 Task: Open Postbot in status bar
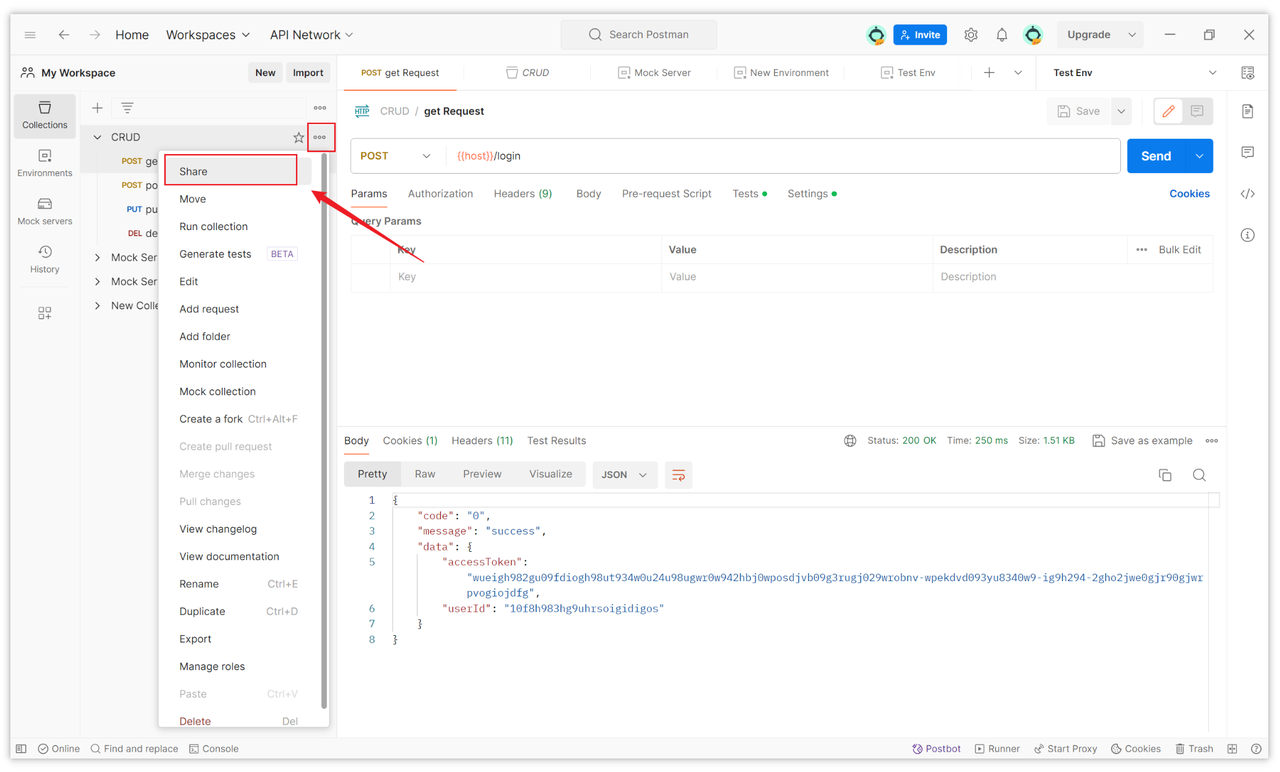(937, 749)
